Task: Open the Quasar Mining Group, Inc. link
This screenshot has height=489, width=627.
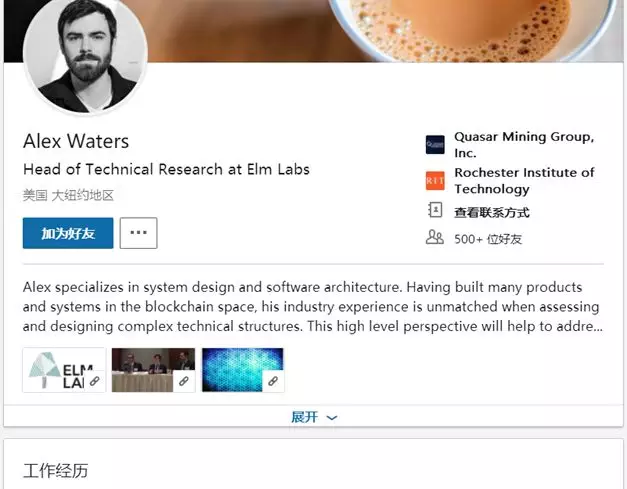Action: pyautogui.click(x=523, y=145)
